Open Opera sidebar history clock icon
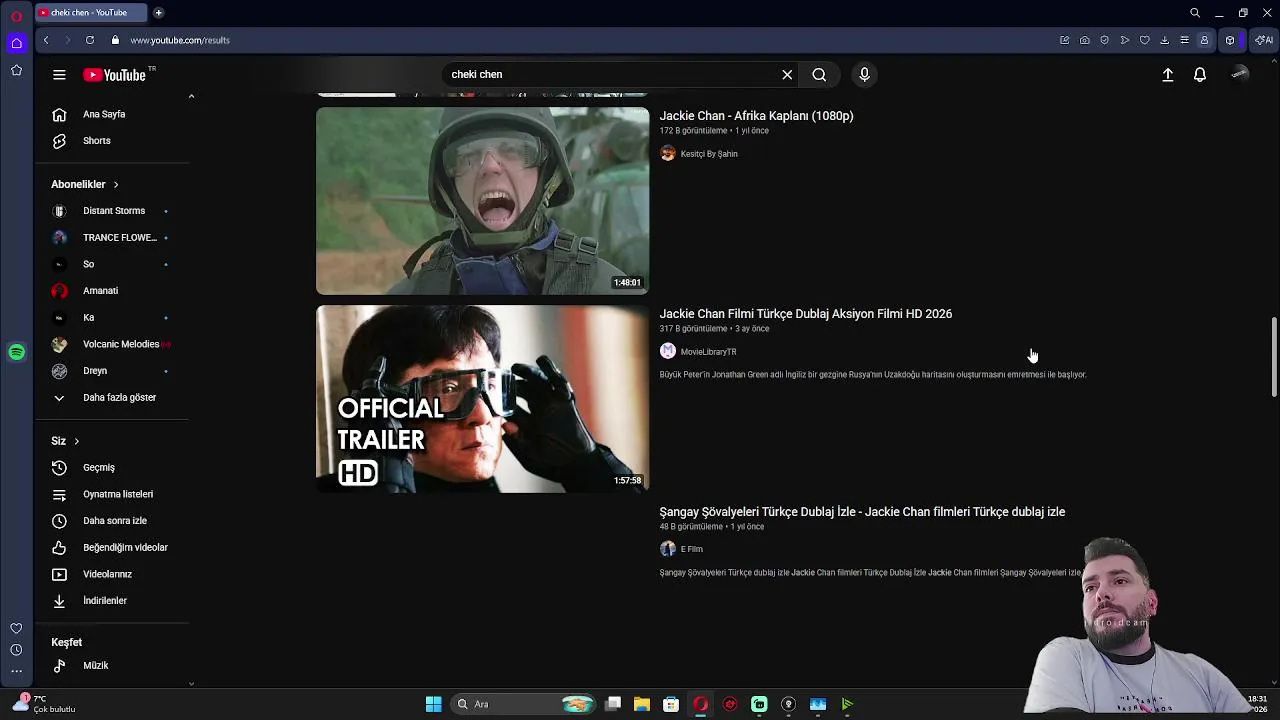Screen dimensions: 1280x720 (x=16, y=650)
